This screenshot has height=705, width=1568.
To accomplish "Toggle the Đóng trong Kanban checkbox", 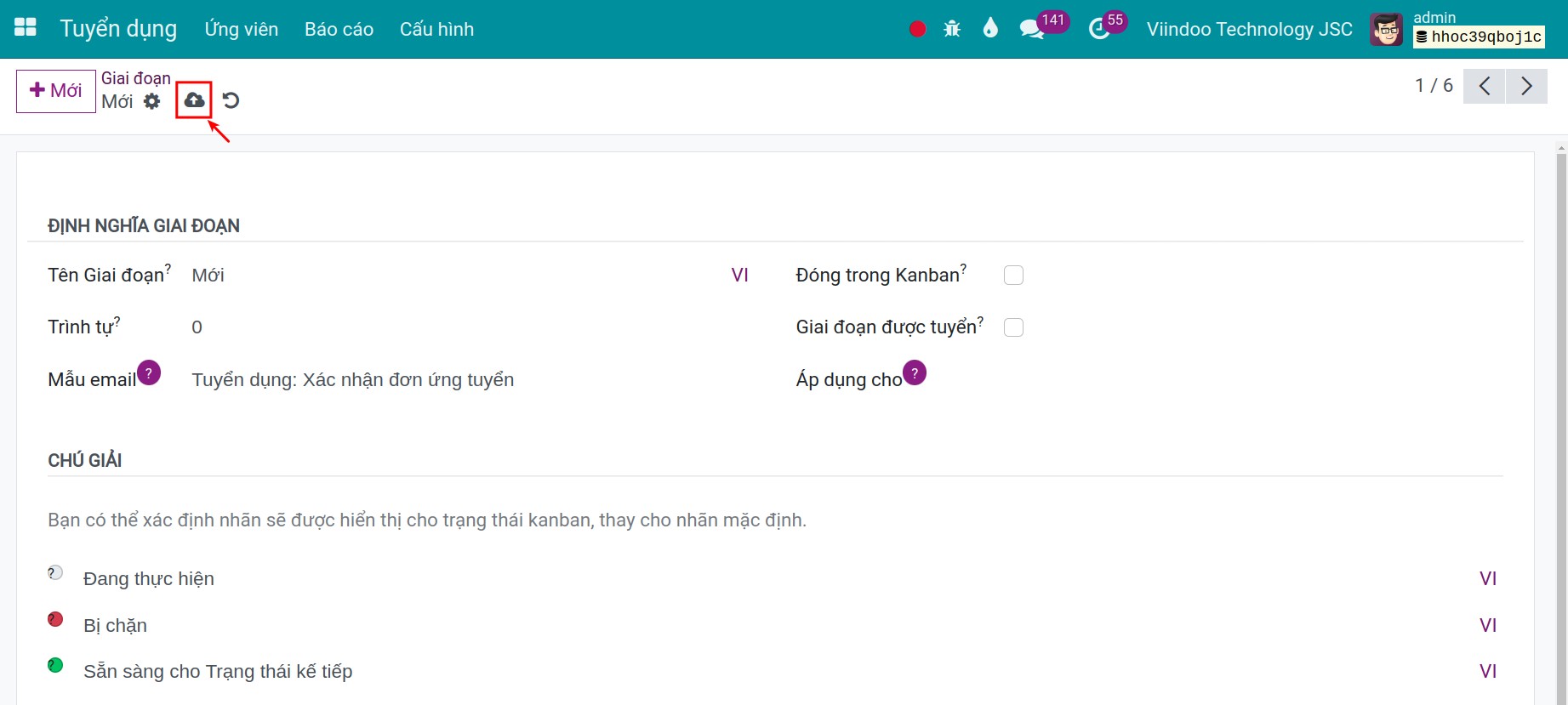I will (x=1013, y=276).
